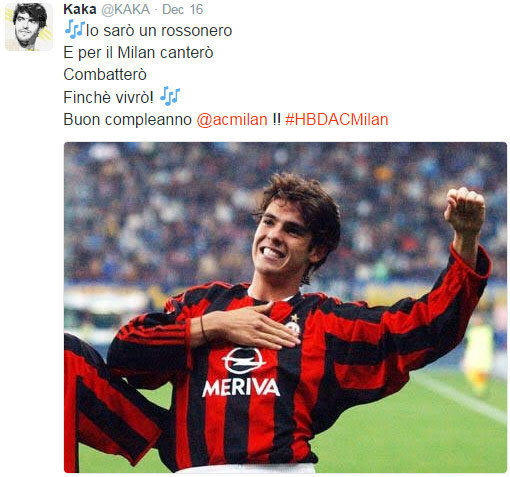Click the hand placed on the chest

[249, 326]
